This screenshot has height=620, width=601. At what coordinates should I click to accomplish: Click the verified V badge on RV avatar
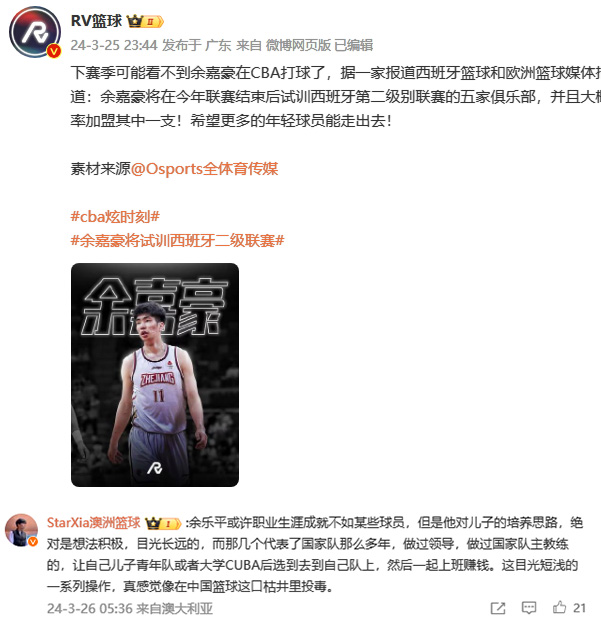[54, 51]
